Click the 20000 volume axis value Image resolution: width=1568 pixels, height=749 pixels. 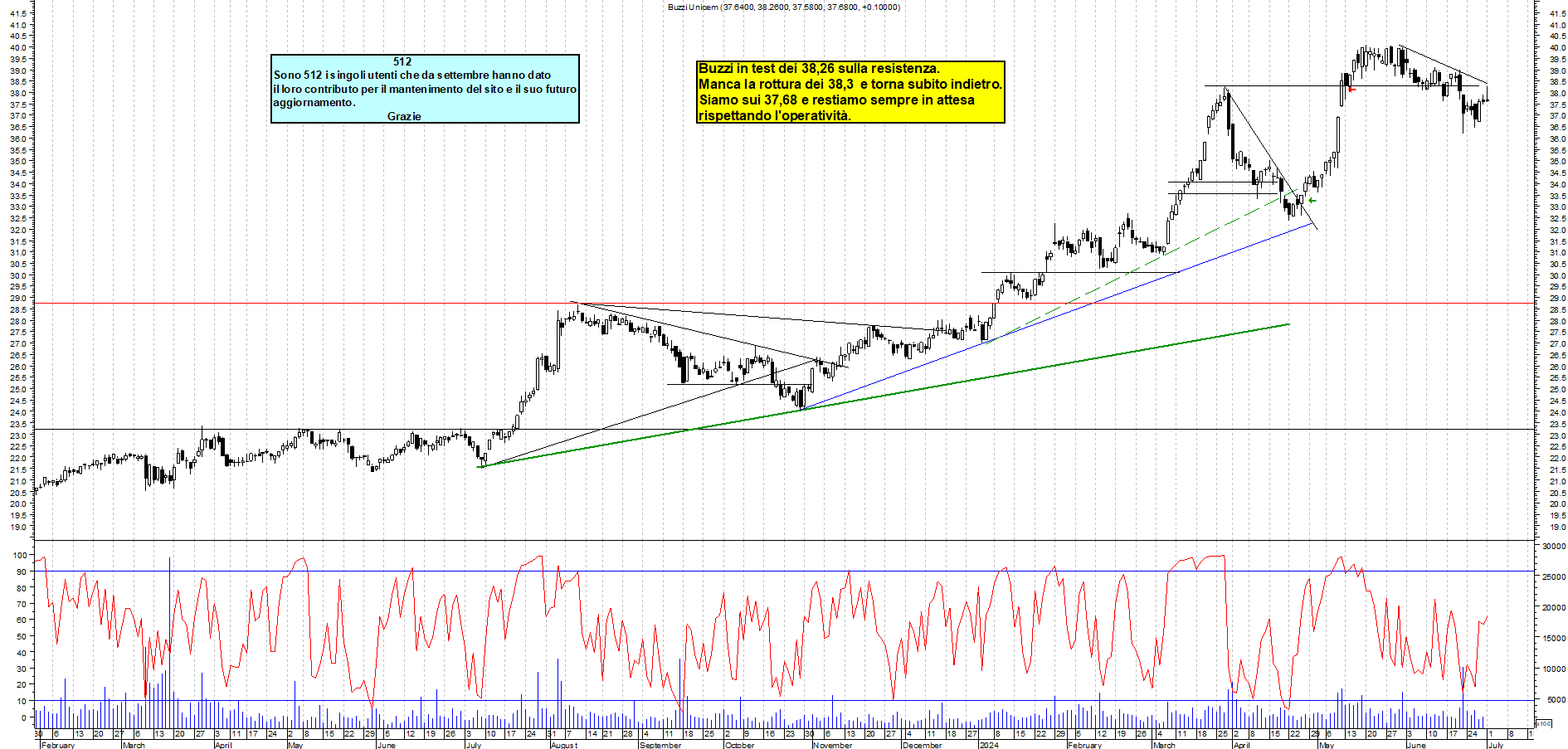(x=1553, y=607)
